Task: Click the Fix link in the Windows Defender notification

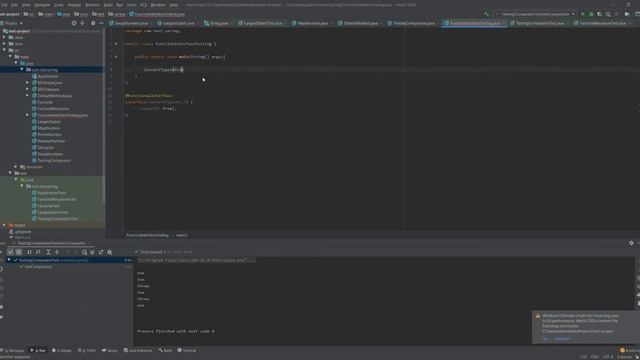Action: [545, 339]
